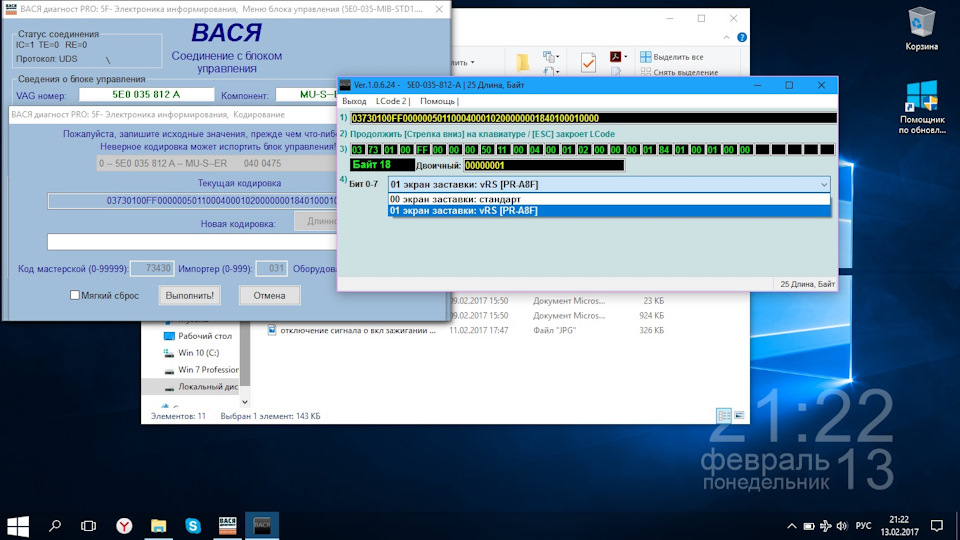Open the taskbar search magnifier
The width and height of the screenshot is (960, 540).
click(55, 525)
